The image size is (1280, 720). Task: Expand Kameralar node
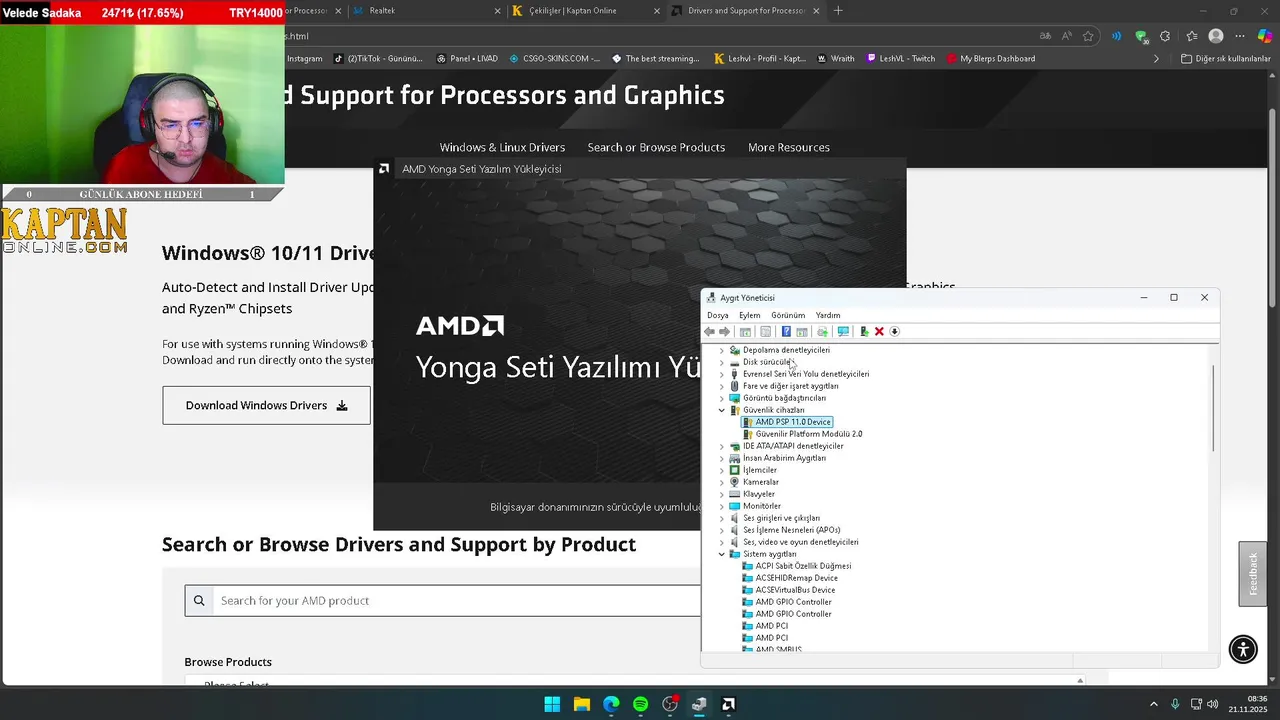[x=722, y=482]
